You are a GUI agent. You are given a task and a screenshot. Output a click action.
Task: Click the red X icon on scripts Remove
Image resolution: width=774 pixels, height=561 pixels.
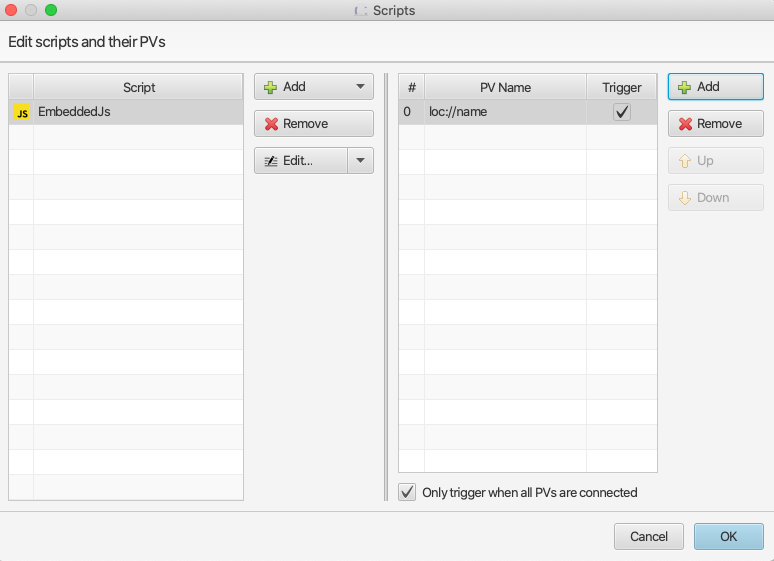(270, 124)
